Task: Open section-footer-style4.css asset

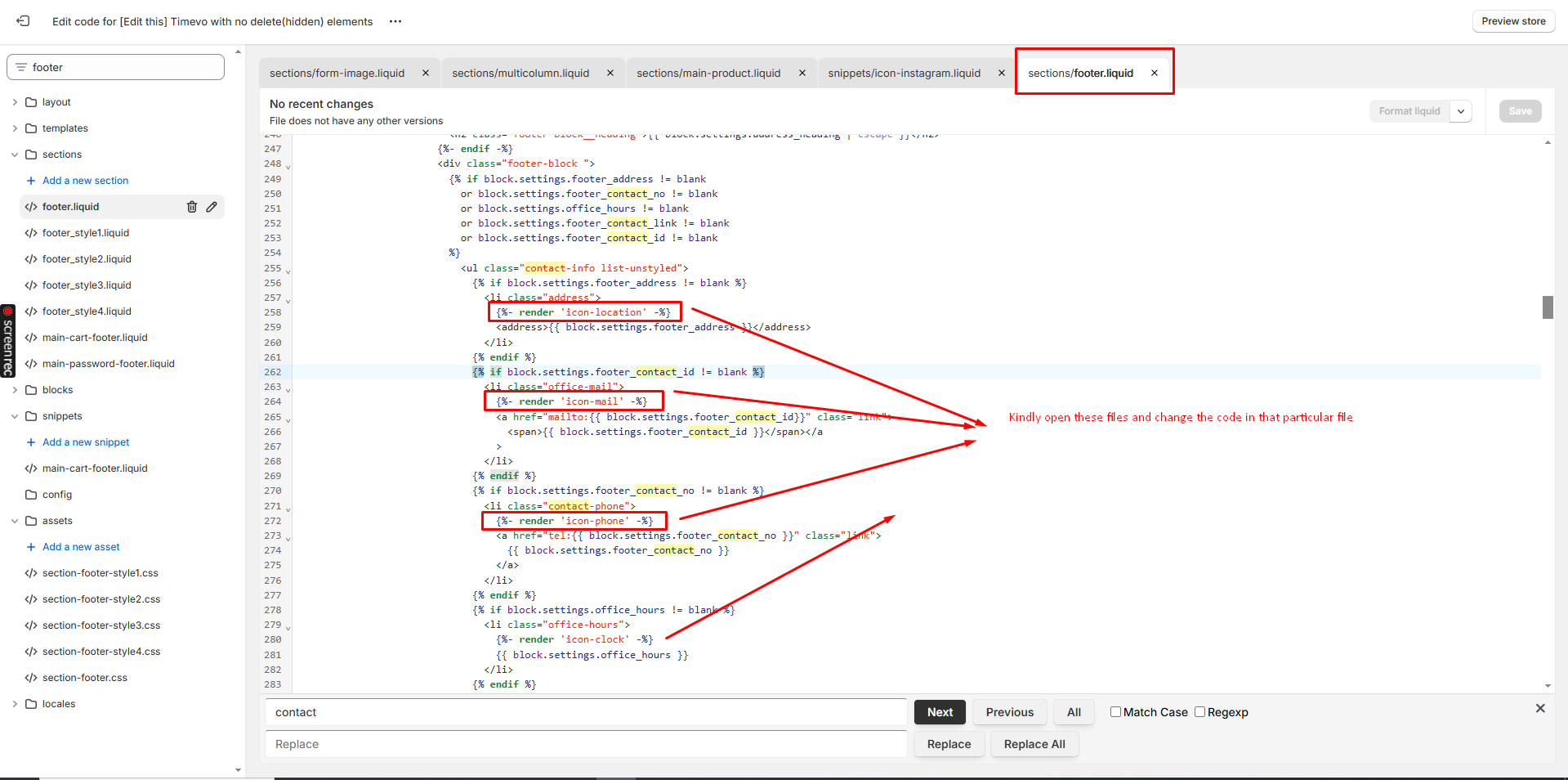Action: pos(101,652)
